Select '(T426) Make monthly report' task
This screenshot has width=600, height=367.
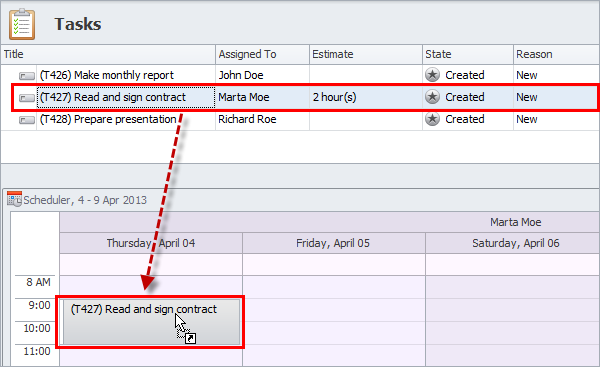pyautogui.click(x=107, y=75)
